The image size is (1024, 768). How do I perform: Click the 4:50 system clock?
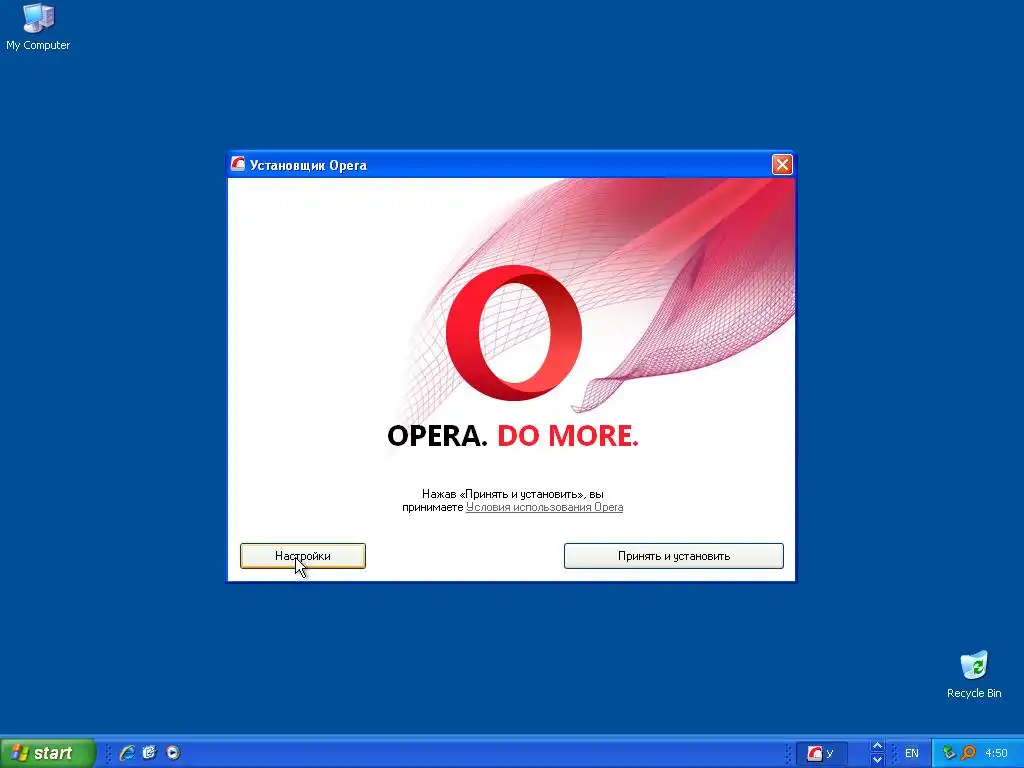point(996,754)
